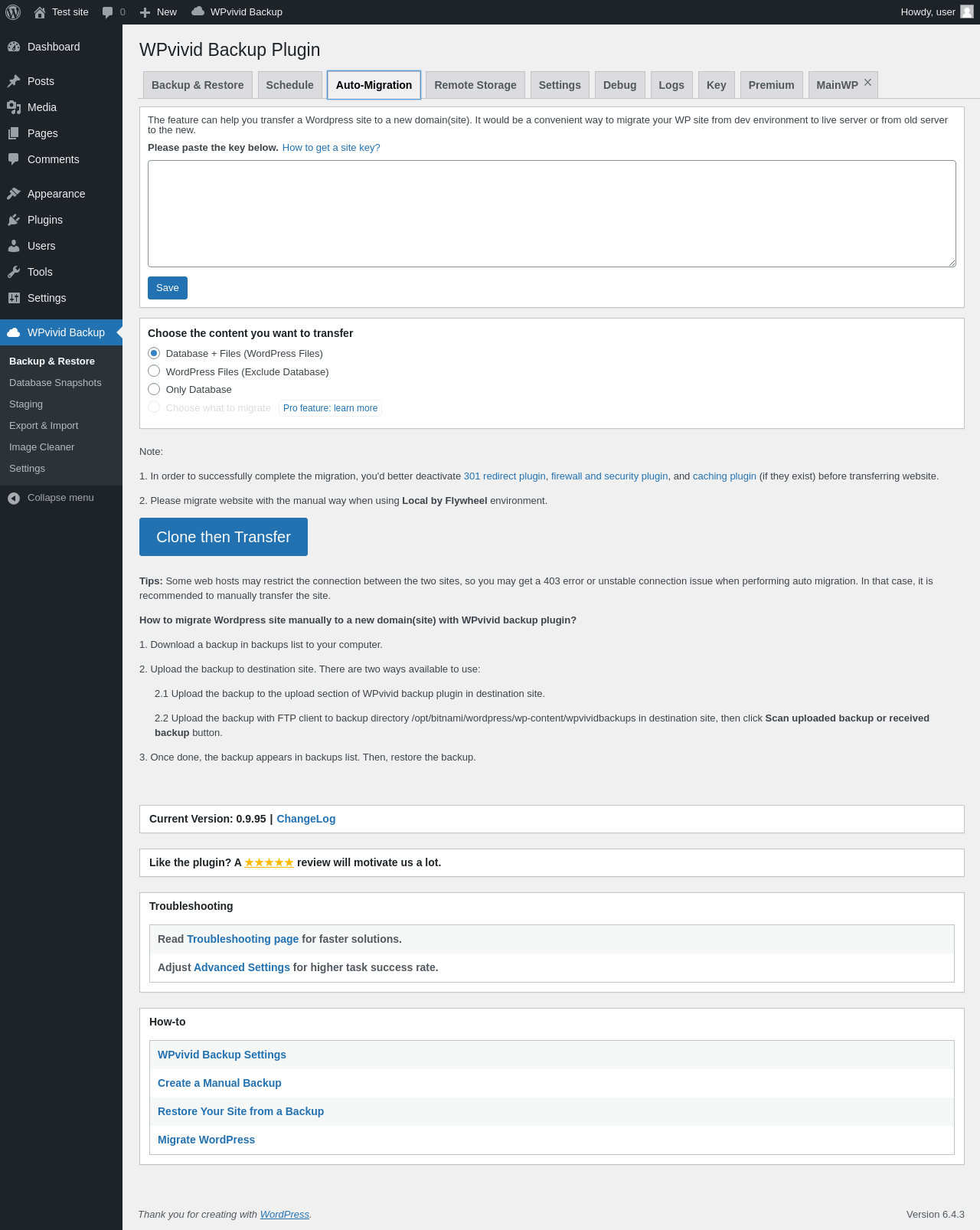The width and height of the screenshot is (980, 1230).
Task: Open the Howdy, user account menu
Action: [x=936, y=12]
